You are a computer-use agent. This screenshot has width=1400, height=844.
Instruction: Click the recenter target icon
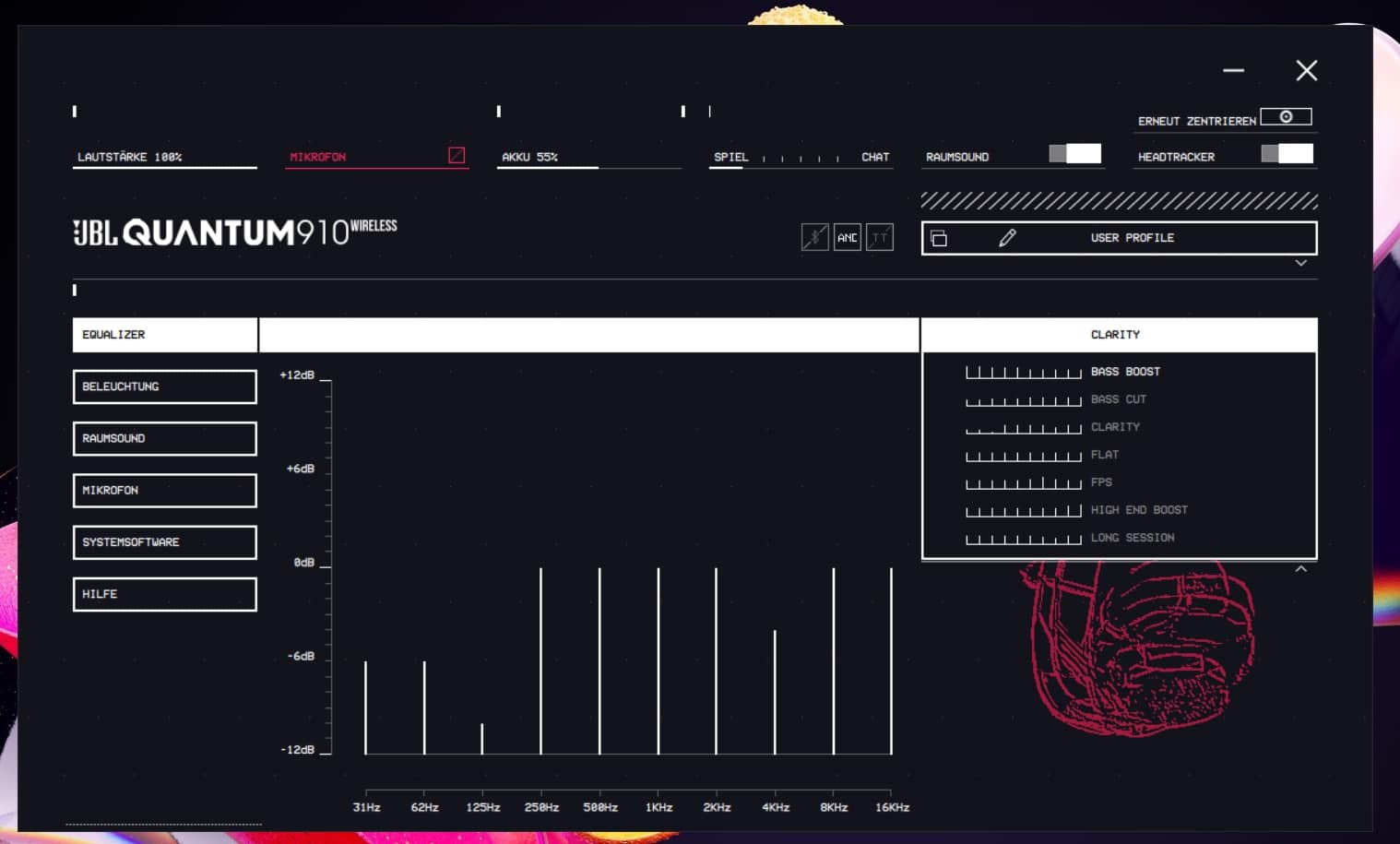pyautogui.click(x=1286, y=117)
